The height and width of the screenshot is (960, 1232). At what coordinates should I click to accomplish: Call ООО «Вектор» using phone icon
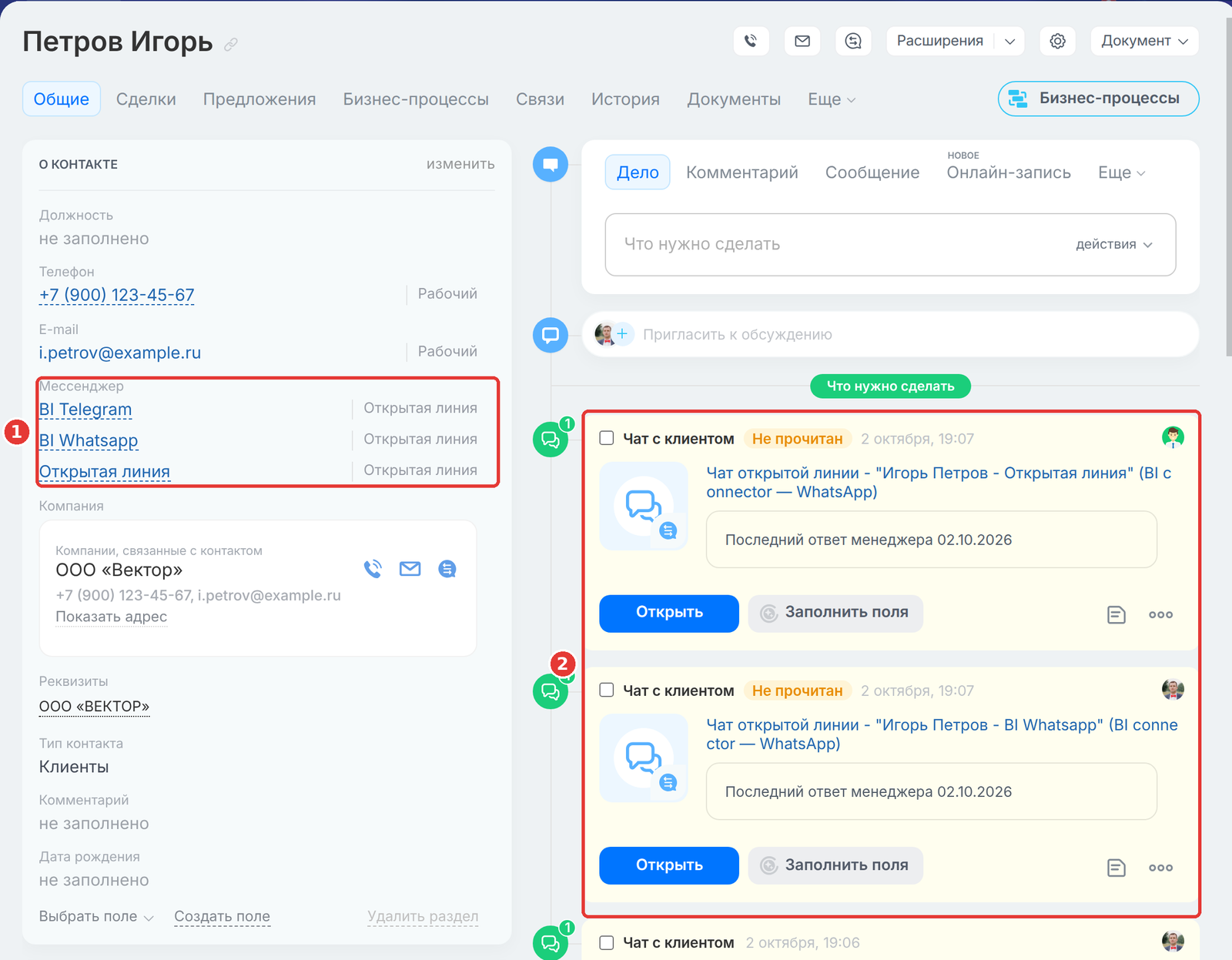373,569
